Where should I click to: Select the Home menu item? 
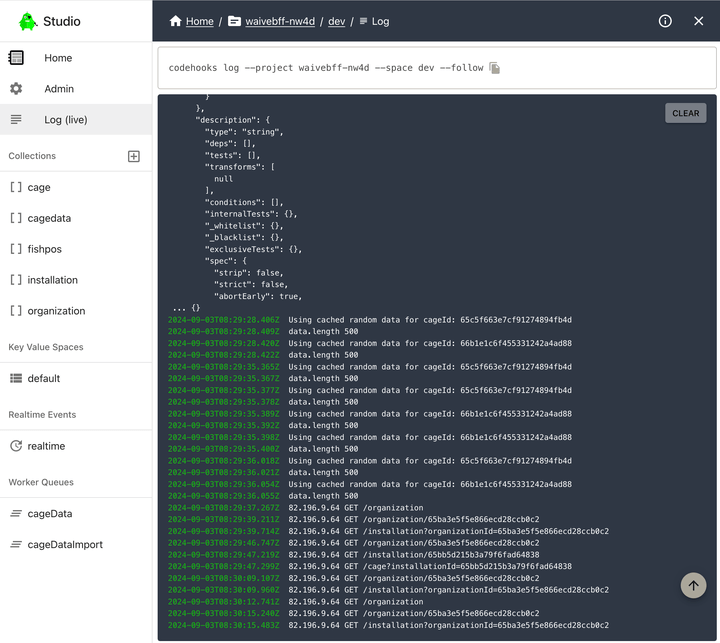pos(76,57)
